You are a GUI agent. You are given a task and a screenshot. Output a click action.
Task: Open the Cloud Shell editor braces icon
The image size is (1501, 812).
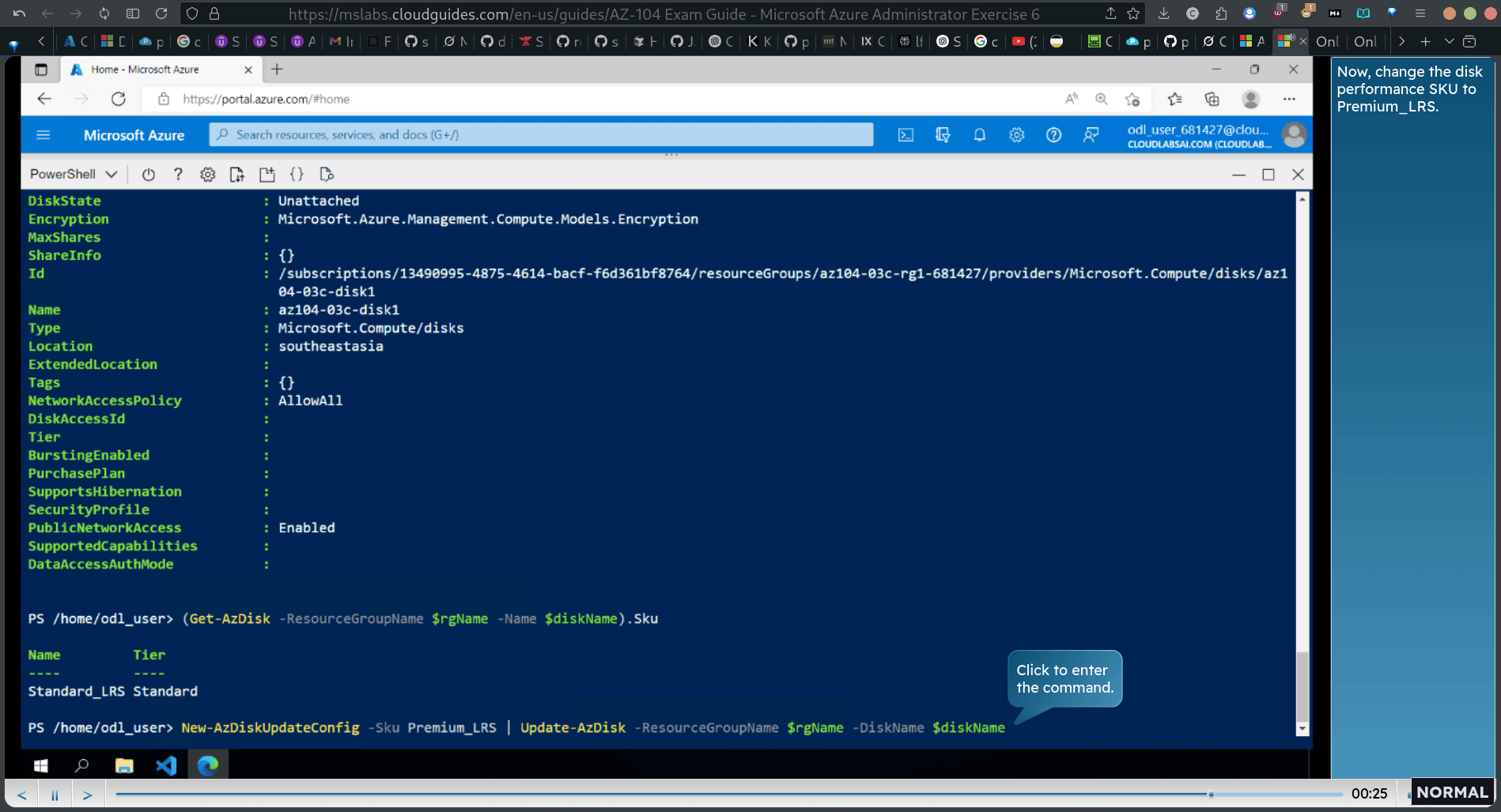[x=297, y=175]
